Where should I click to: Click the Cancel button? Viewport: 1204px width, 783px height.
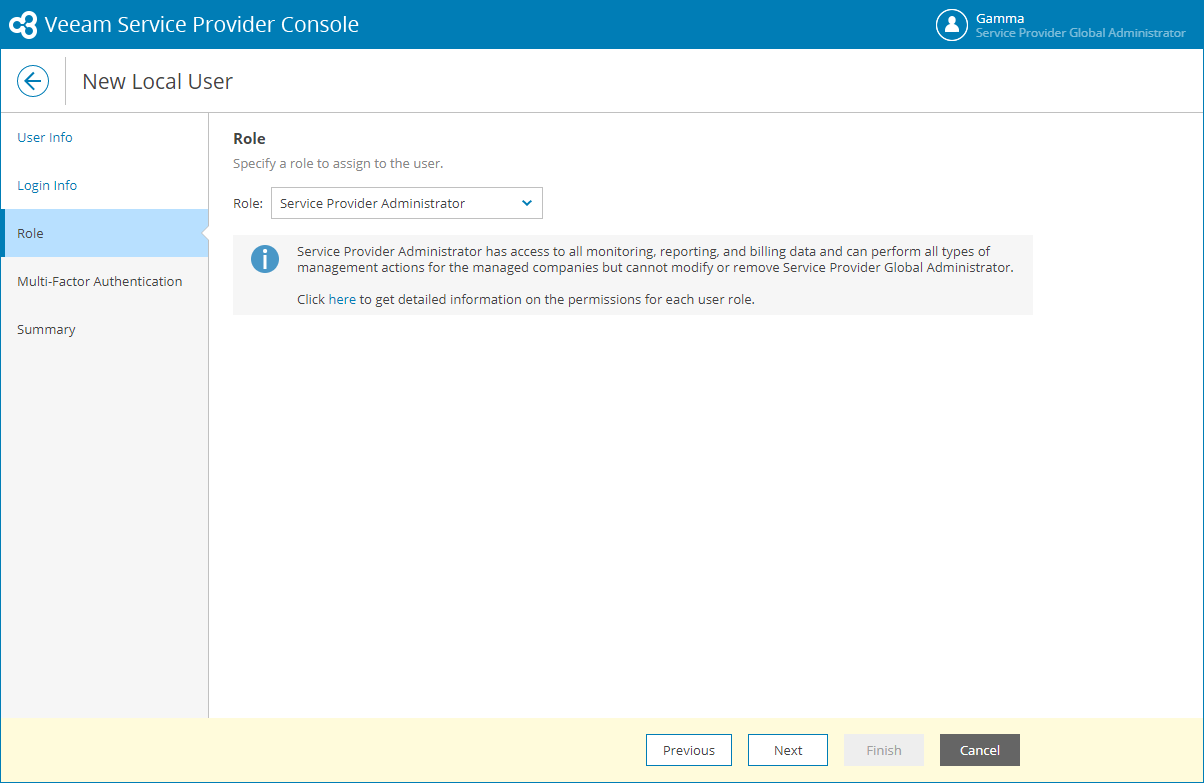point(980,750)
